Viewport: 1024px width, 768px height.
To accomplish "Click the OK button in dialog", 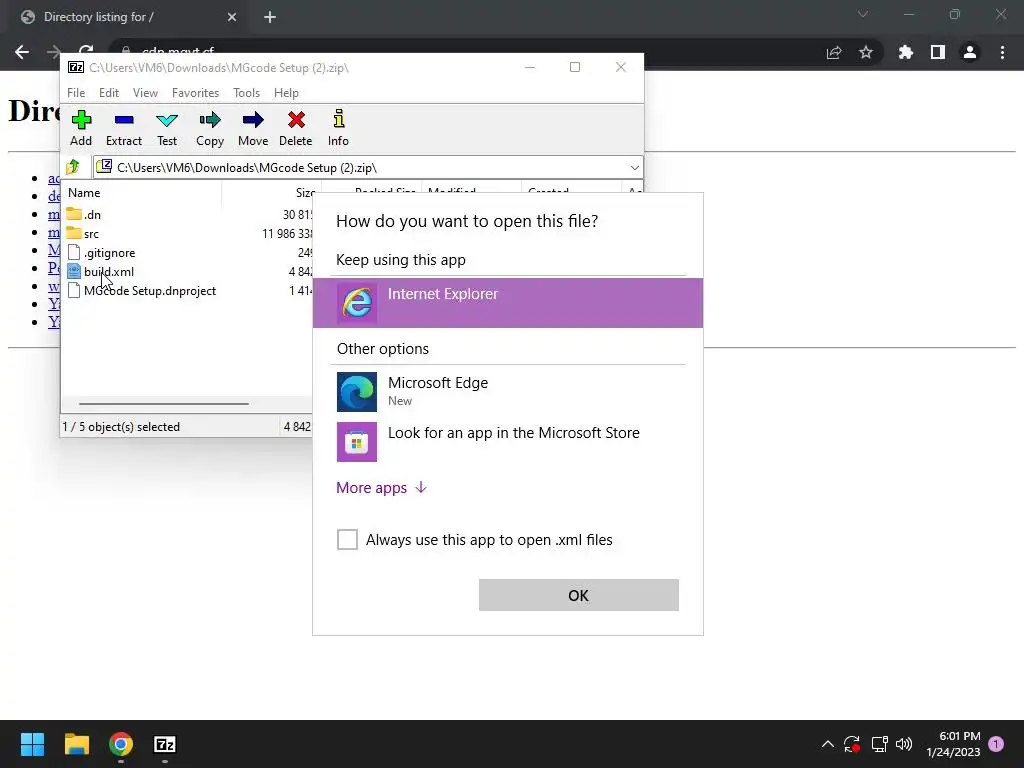I will point(579,595).
